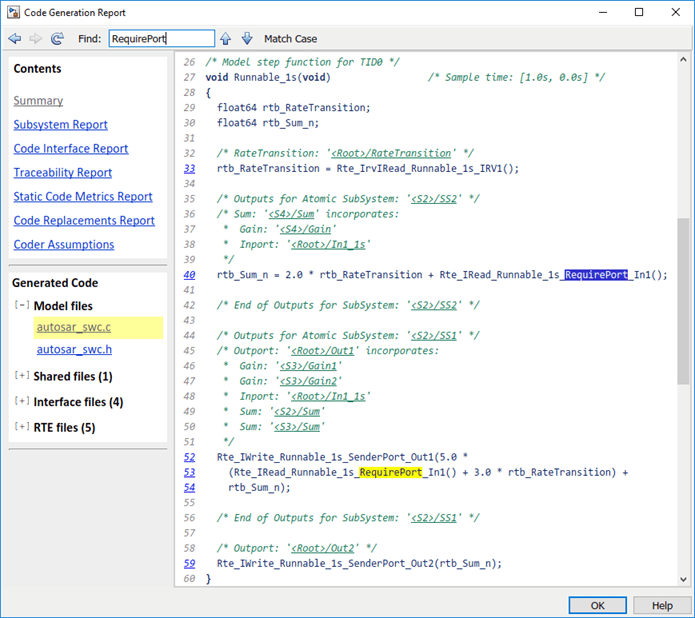695x618 pixels.
Task: Click the refresh report icon
Action: point(57,39)
